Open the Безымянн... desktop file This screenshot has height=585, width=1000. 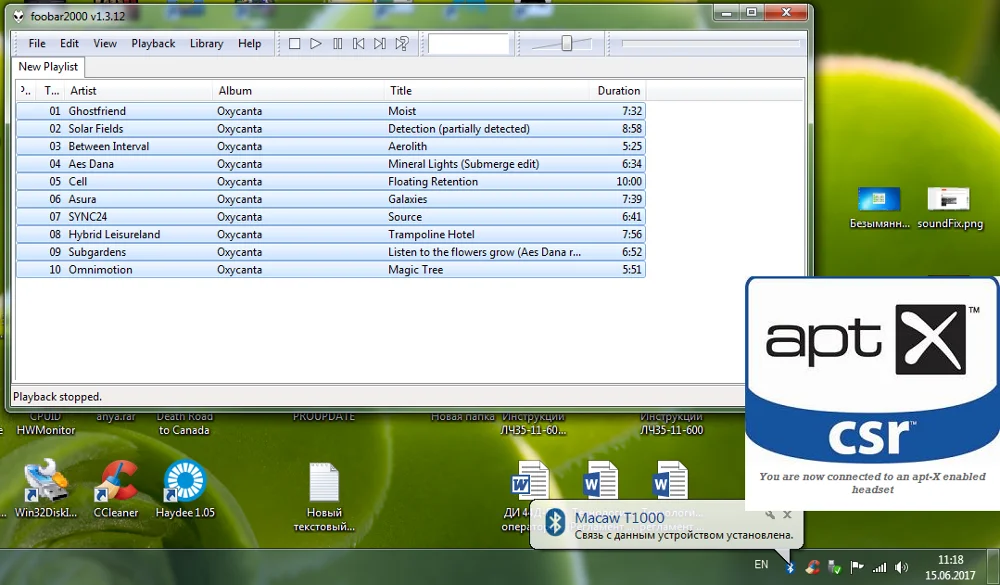click(x=879, y=208)
